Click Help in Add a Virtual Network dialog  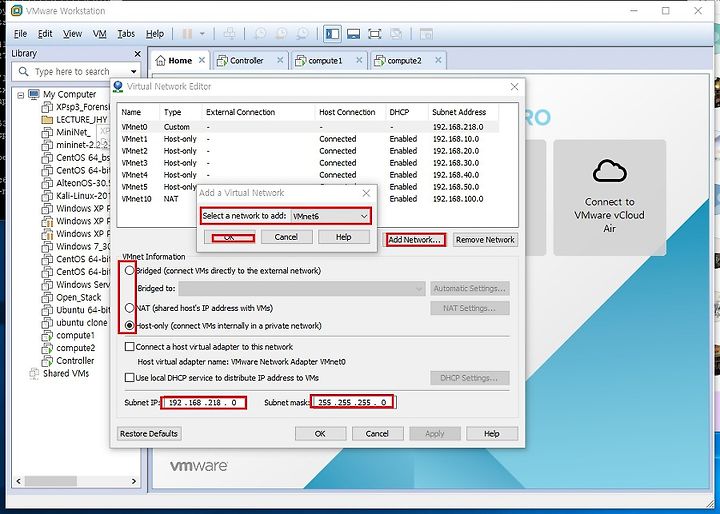click(343, 237)
